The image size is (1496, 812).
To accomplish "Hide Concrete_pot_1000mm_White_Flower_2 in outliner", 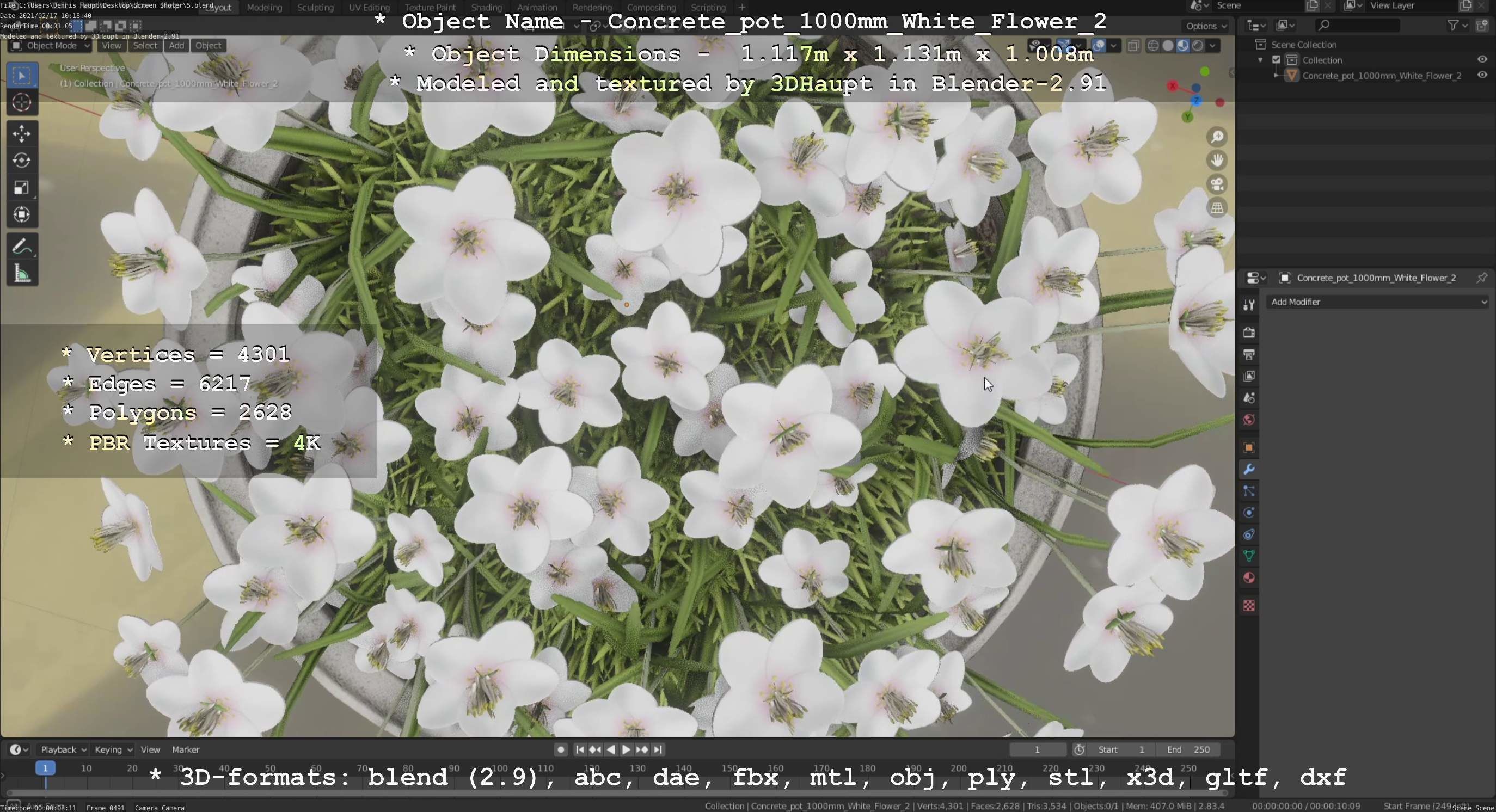I will tap(1482, 76).
